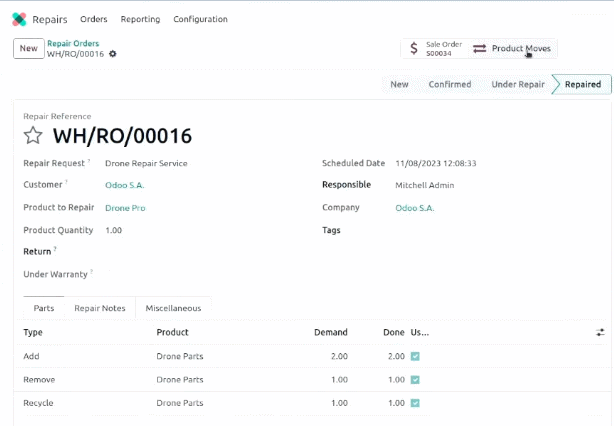614x426 pixels.
Task: Click Drone Parts in the Remove row
Action: (x=180, y=380)
